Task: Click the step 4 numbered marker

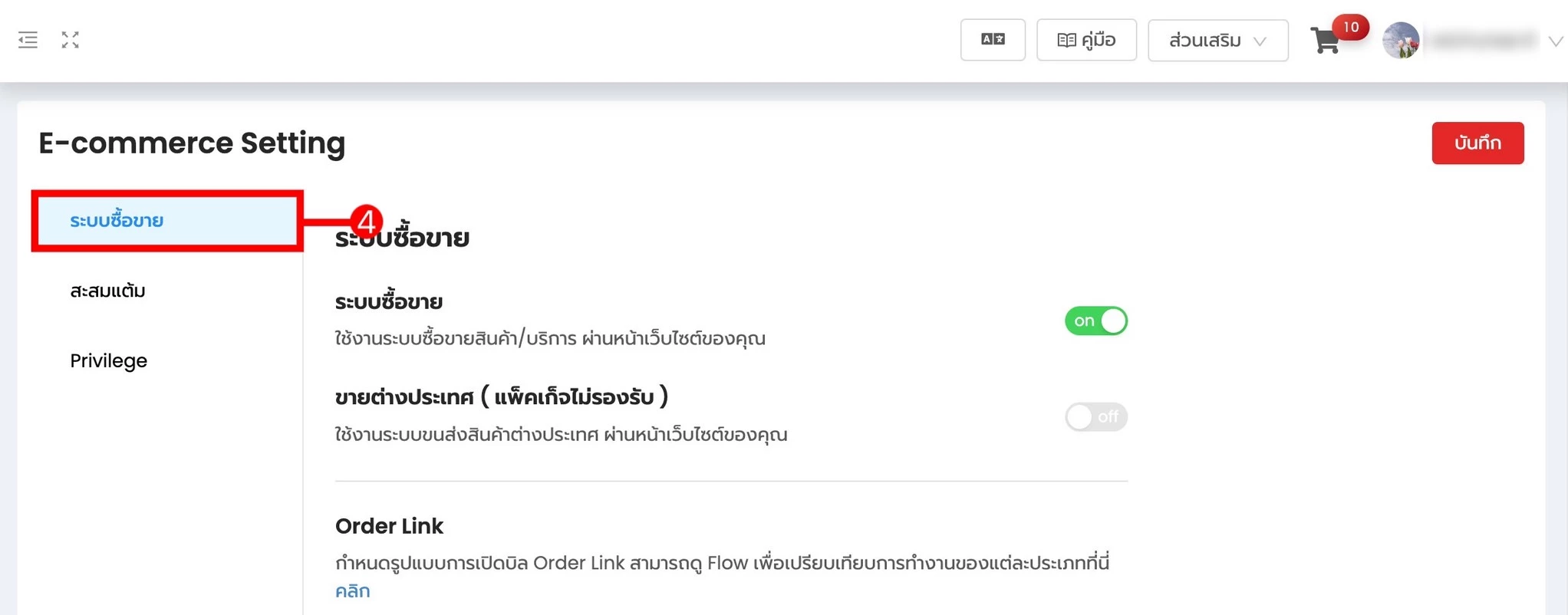Action: pos(367,222)
